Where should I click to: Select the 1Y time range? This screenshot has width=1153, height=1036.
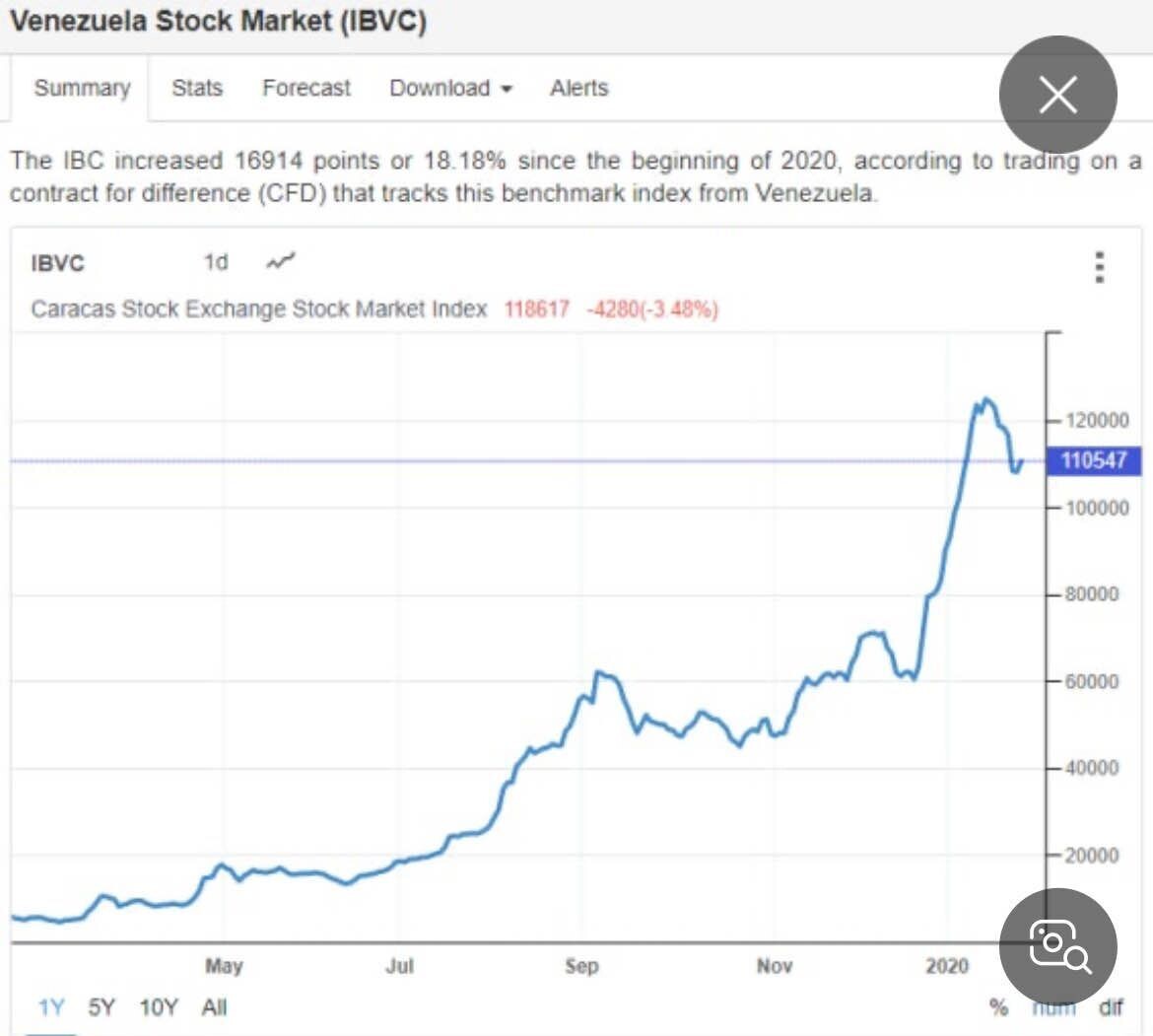[50, 1007]
